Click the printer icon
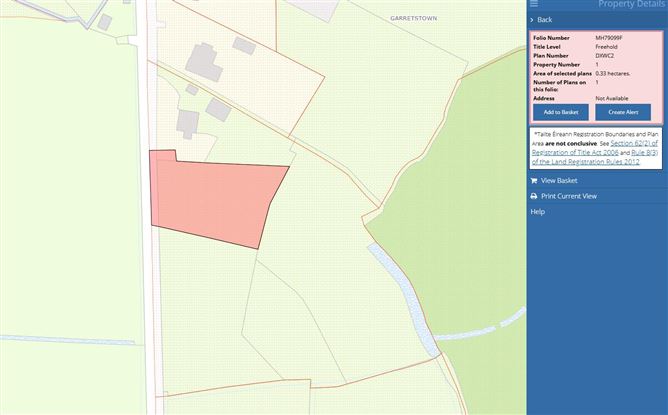Viewport: 668px width, 415px height. tap(534, 196)
